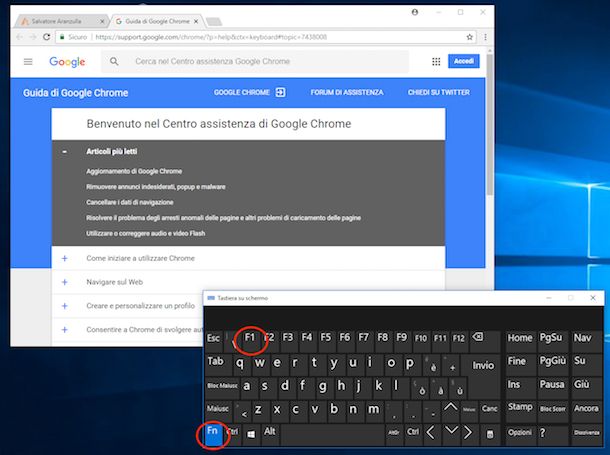Click the Fn key on the on-screen keyboard

[214, 434]
